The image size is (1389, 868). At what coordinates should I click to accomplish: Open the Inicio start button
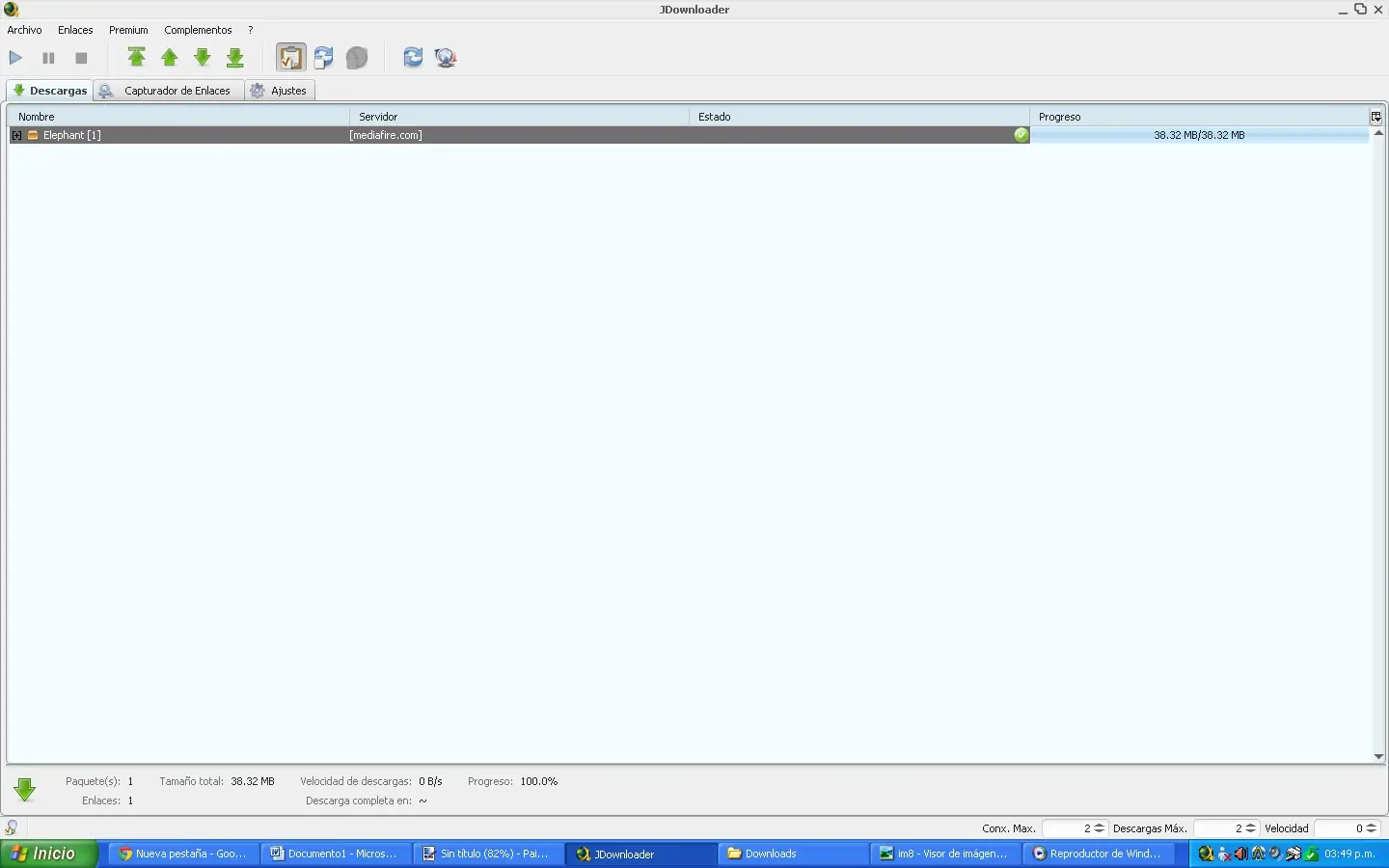click(x=49, y=854)
